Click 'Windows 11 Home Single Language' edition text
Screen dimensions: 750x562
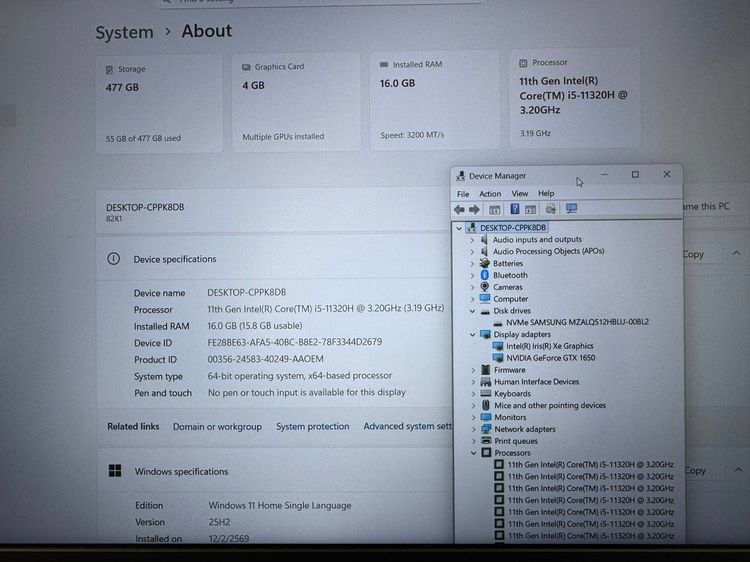coord(280,505)
